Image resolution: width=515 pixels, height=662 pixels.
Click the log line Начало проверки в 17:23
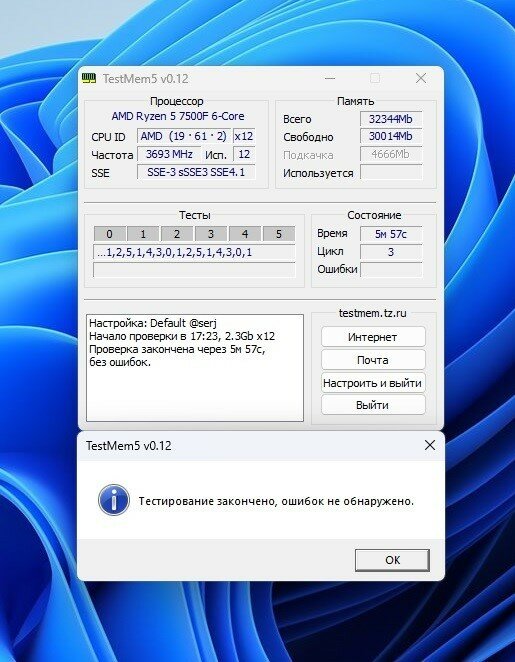tap(182, 336)
